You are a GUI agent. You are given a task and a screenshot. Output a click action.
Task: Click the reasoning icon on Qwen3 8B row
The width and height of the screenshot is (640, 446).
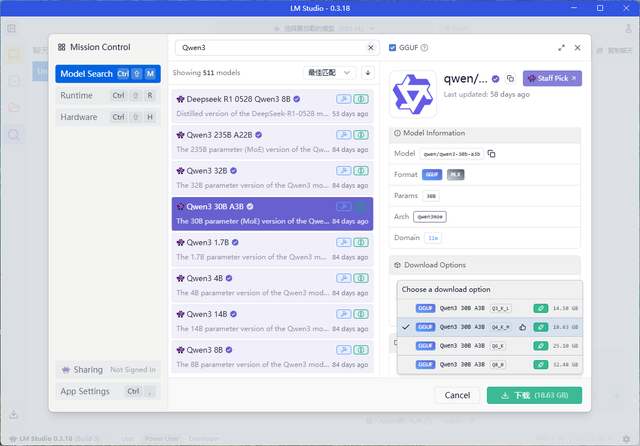[361, 350]
